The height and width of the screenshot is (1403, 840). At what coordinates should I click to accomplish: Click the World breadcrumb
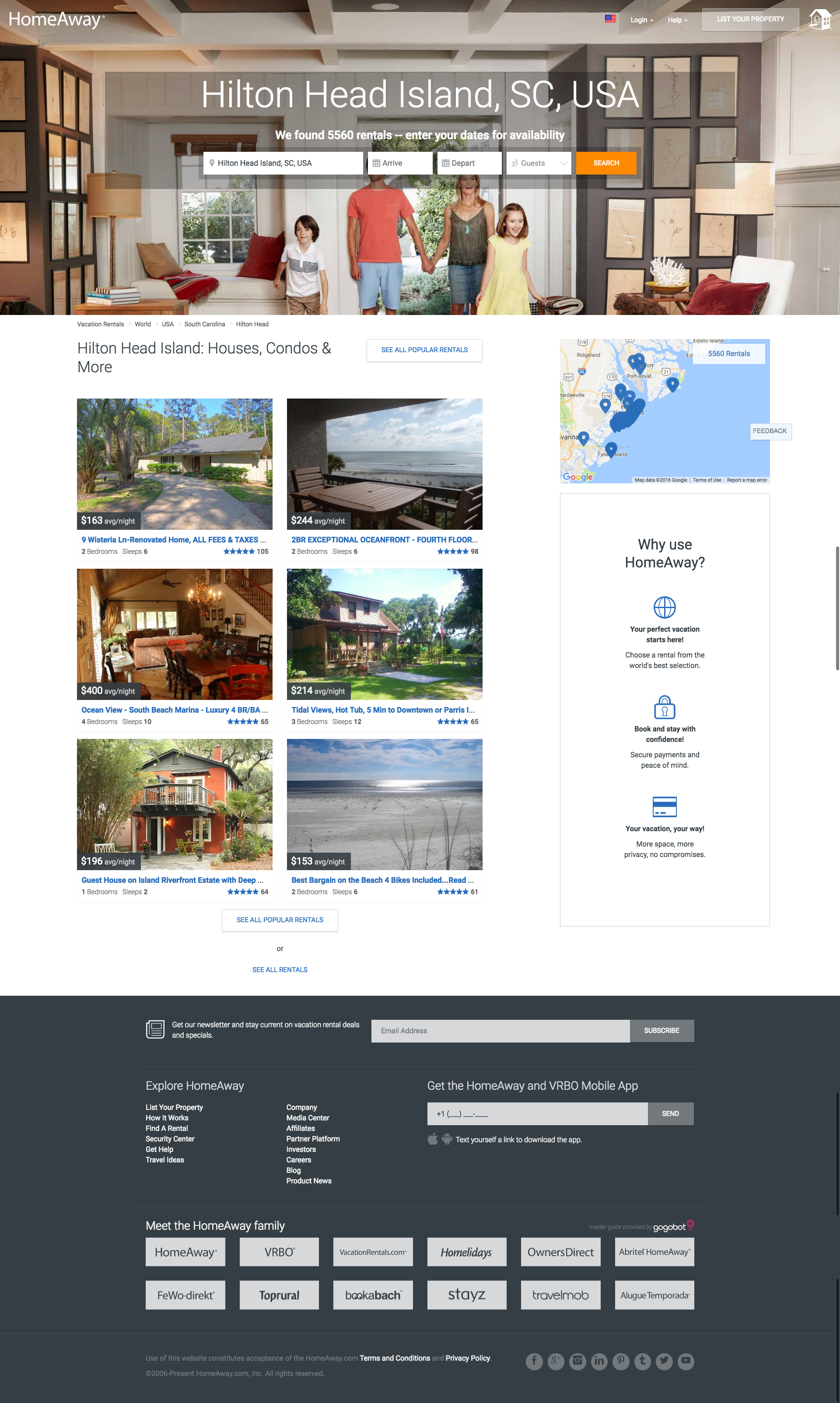point(143,324)
